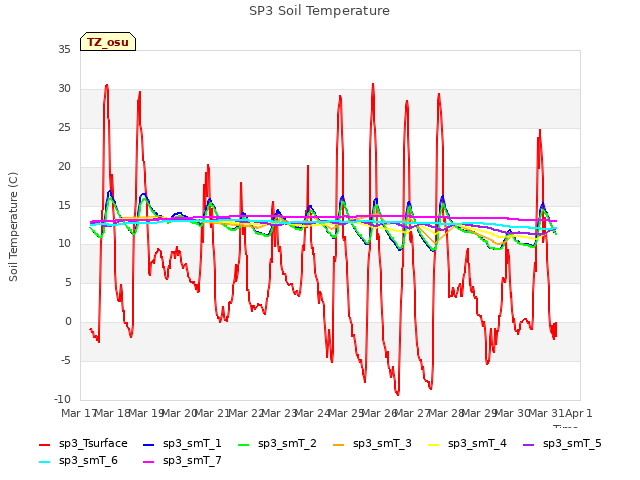Click the Mar 24 x-axis tick label
This screenshot has width=640, height=480.
312,413
